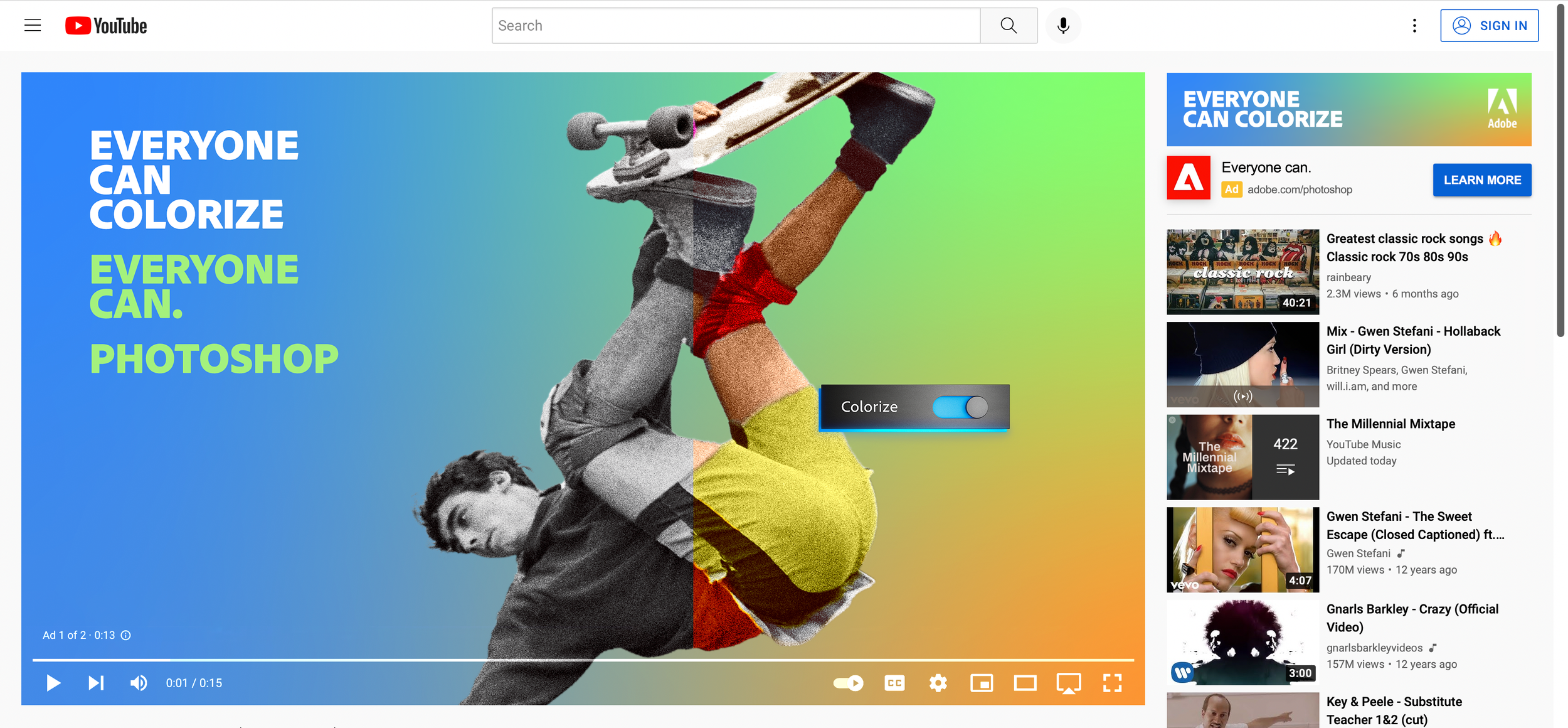This screenshot has width=1568, height=728.
Task: Open the player settings gear
Action: click(x=938, y=683)
